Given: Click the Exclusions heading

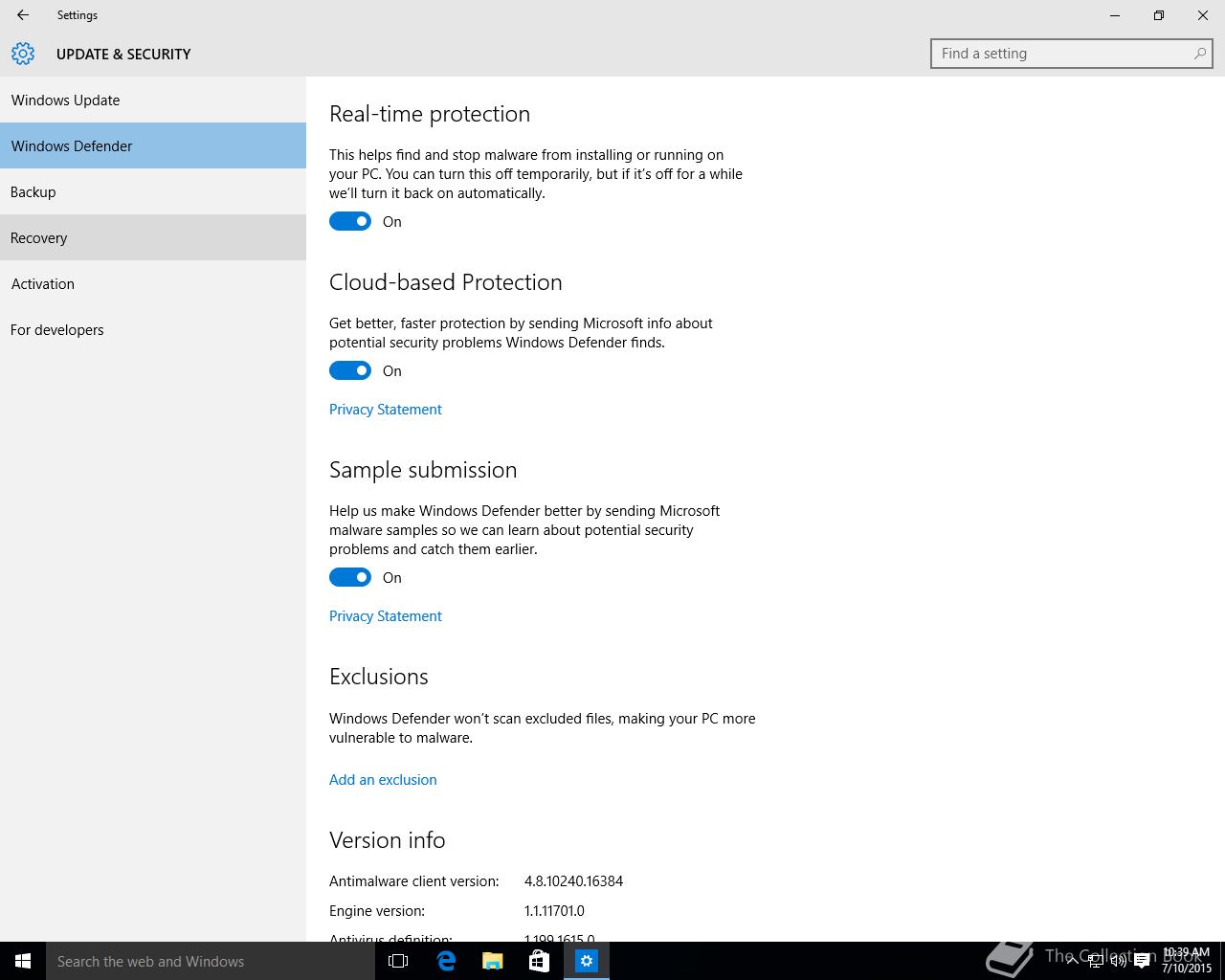Looking at the screenshot, I should [x=379, y=677].
